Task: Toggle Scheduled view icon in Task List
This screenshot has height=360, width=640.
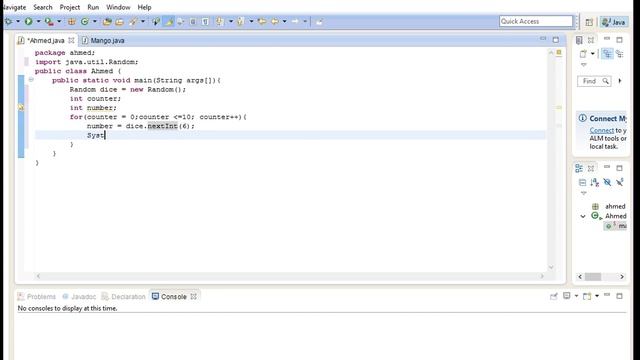Action: pos(620,54)
